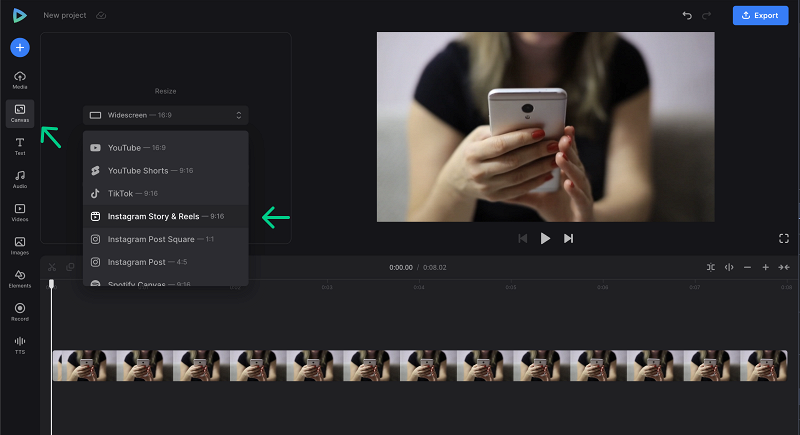
Task: Skip to the end of the video
Action: coord(568,238)
